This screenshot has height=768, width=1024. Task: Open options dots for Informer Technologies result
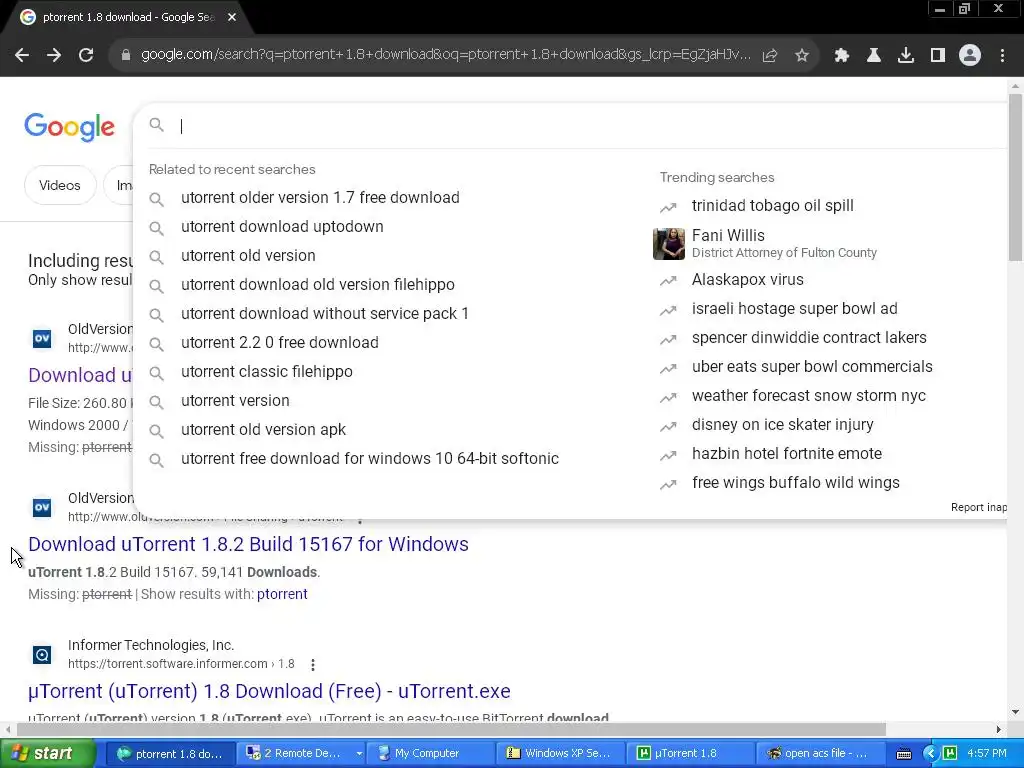coord(313,665)
